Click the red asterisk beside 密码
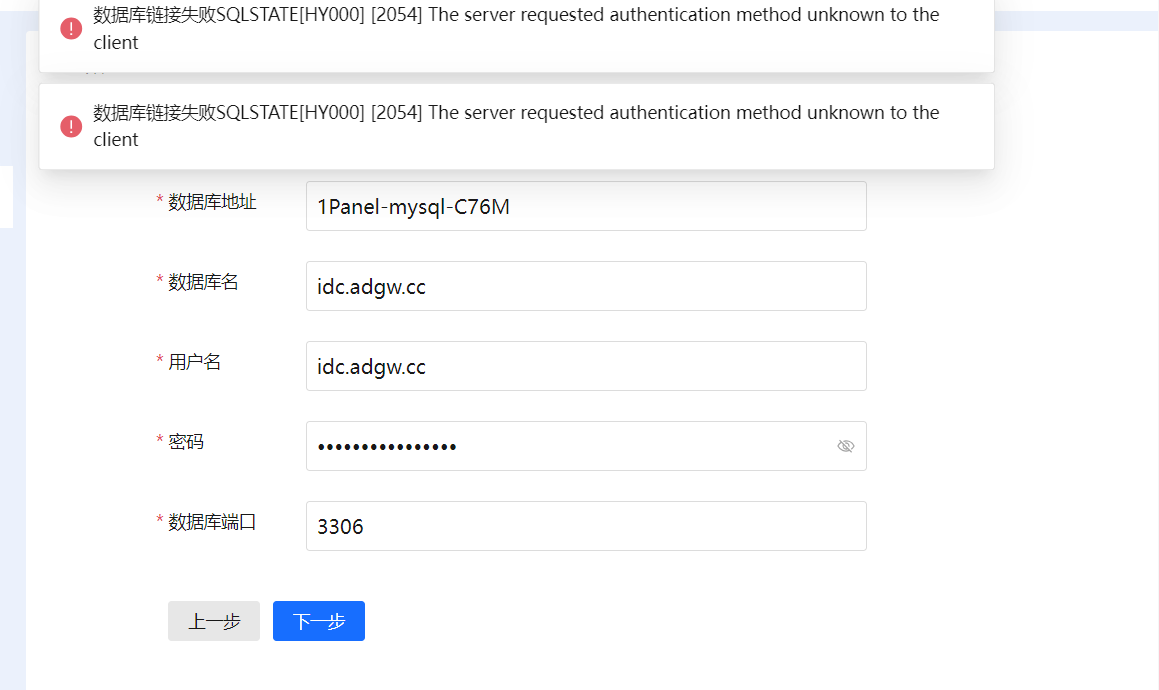This screenshot has height=690, width=1159. pos(160,441)
